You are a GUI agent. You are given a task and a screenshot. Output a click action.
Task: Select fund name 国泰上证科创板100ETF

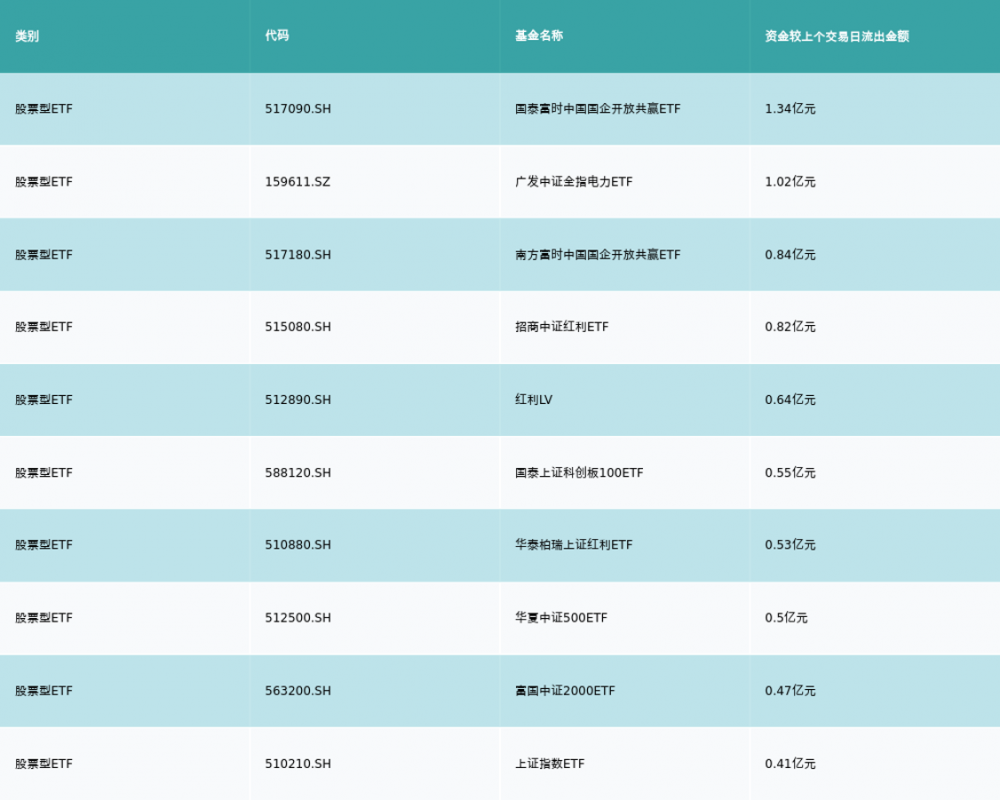tap(579, 473)
